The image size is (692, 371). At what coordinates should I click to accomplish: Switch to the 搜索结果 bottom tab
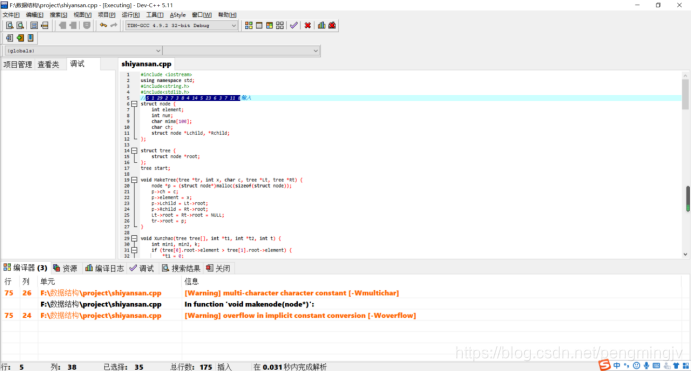click(x=181, y=268)
